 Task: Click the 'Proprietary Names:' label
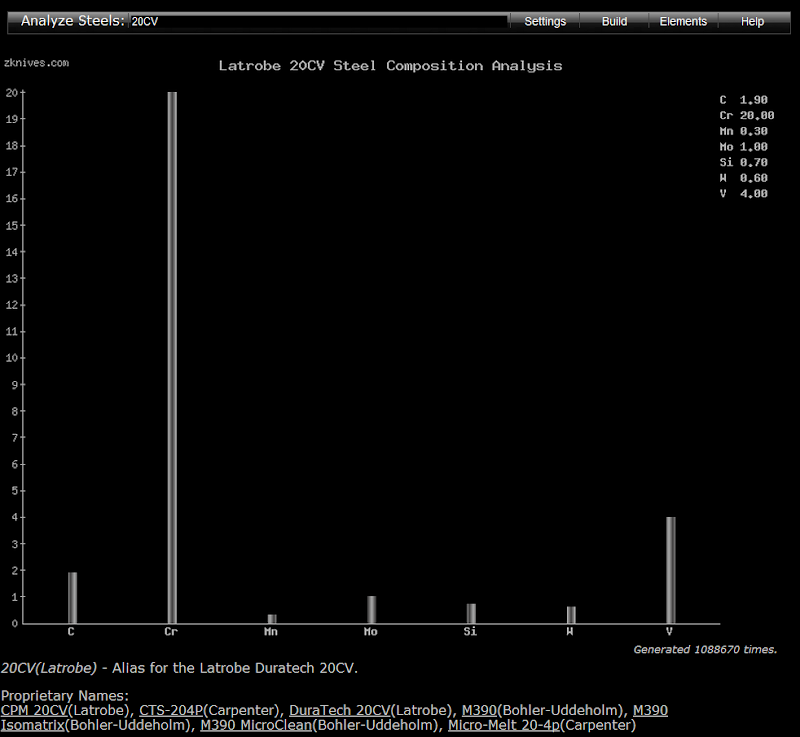click(x=65, y=696)
